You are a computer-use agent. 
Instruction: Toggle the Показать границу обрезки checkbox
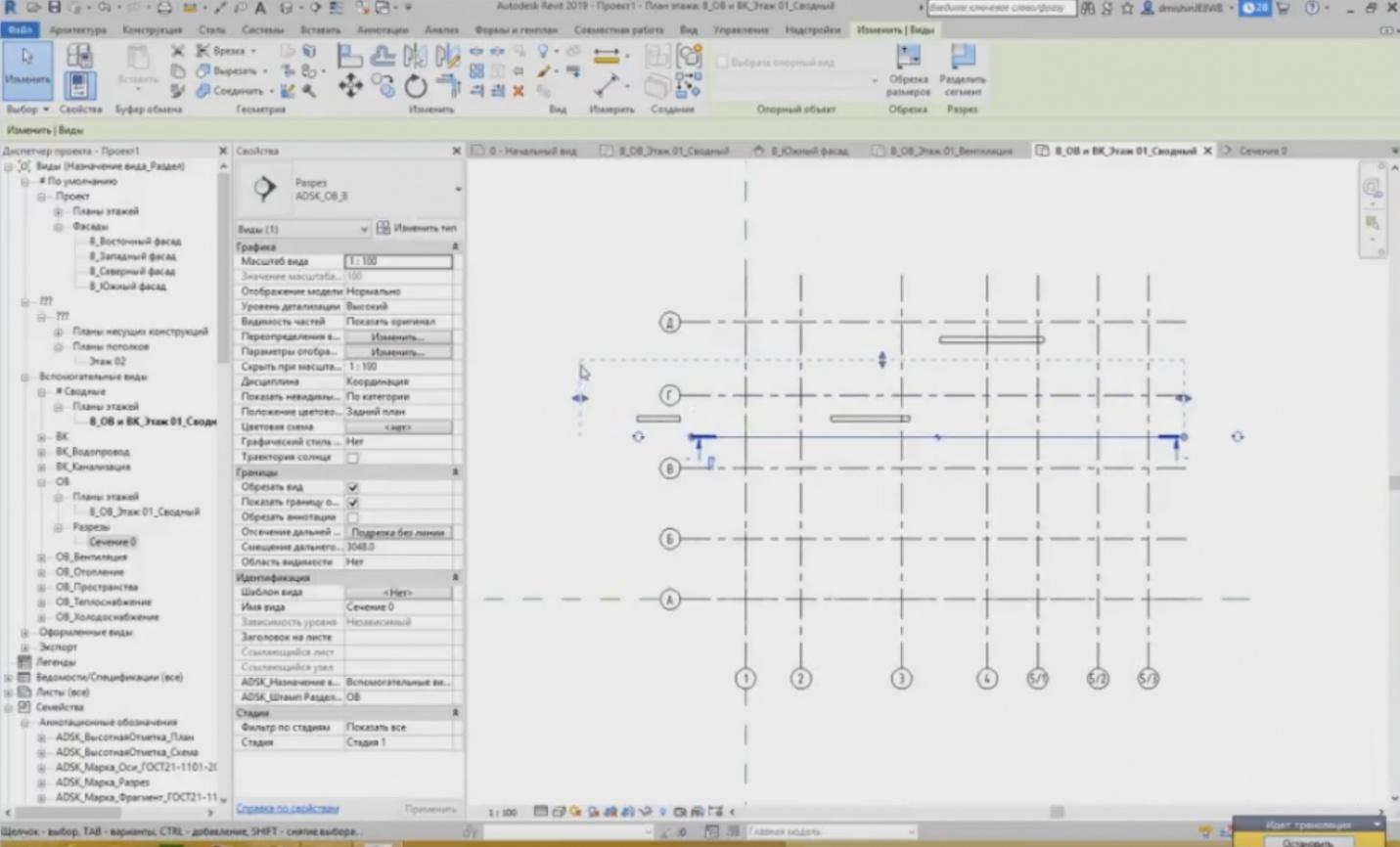pyautogui.click(x=352, y=502)
